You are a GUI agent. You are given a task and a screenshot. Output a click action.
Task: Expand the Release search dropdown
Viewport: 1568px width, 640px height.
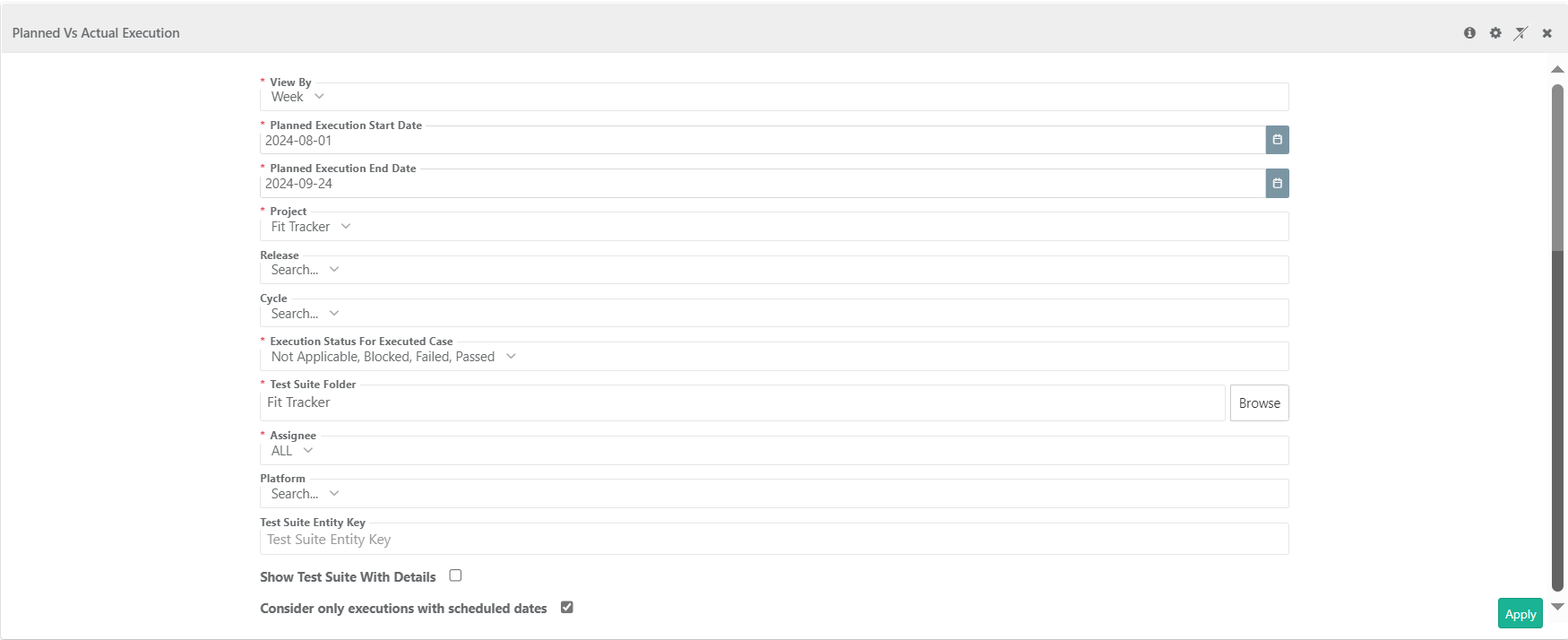(334, 270)
